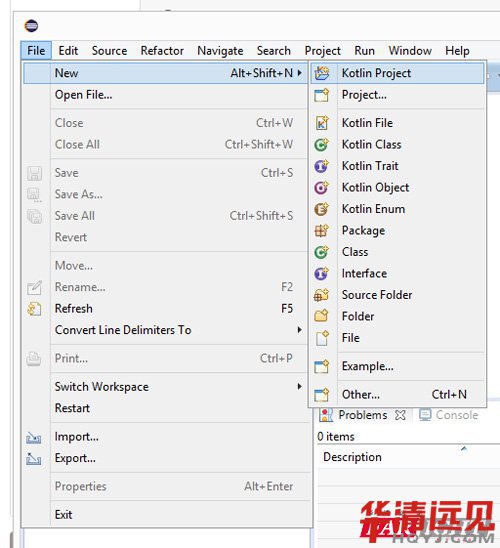
Task: Click the Source Folder icon
Action: [321, 295]
